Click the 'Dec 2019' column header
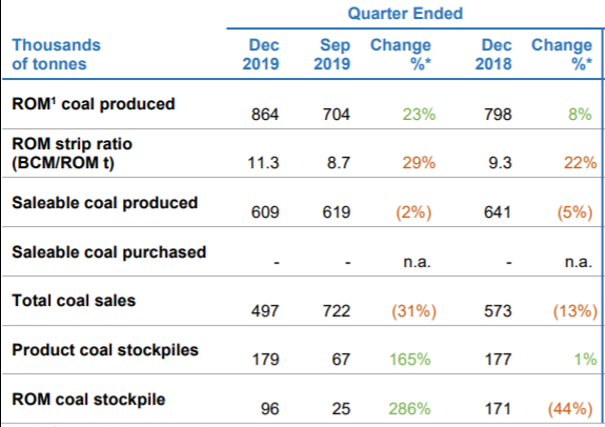Image resolution: width=605 pixels, height=427 pixels. tap(263, 55)
